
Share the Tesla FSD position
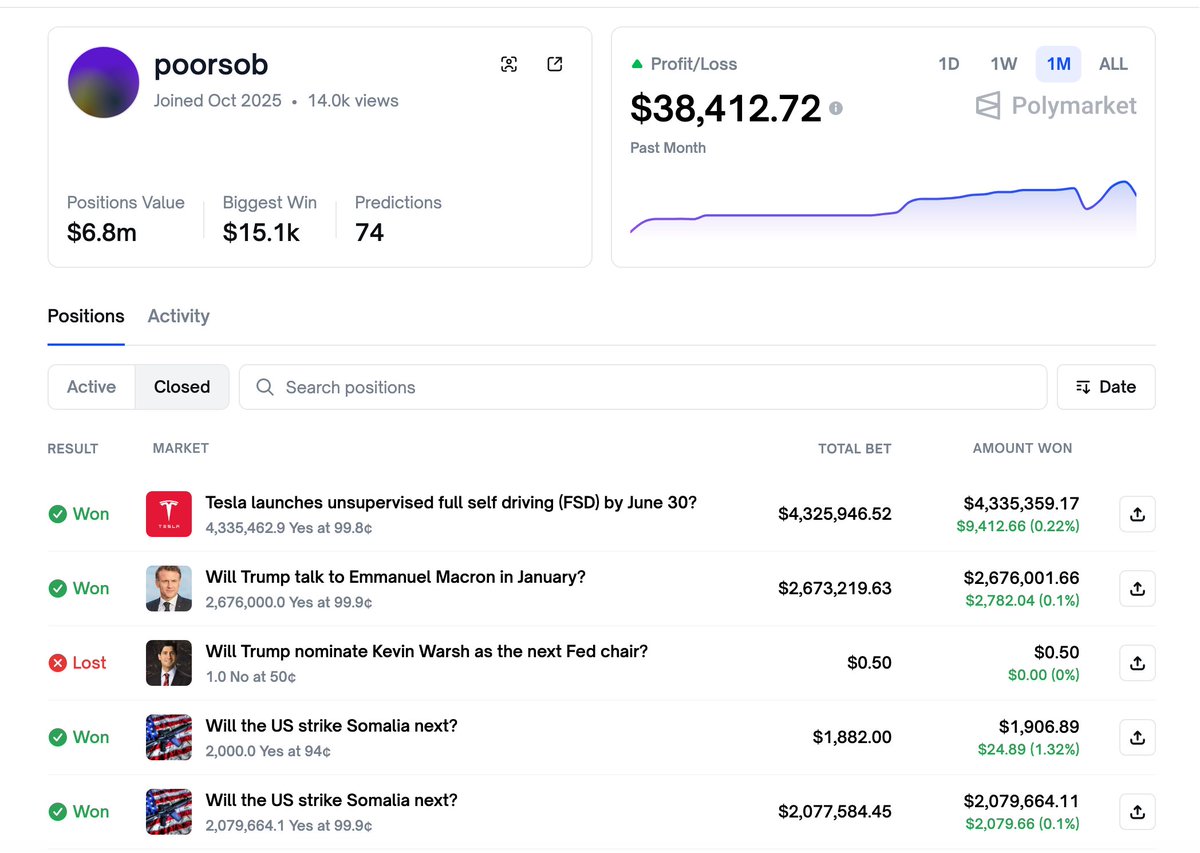[x=1137, y=514]
